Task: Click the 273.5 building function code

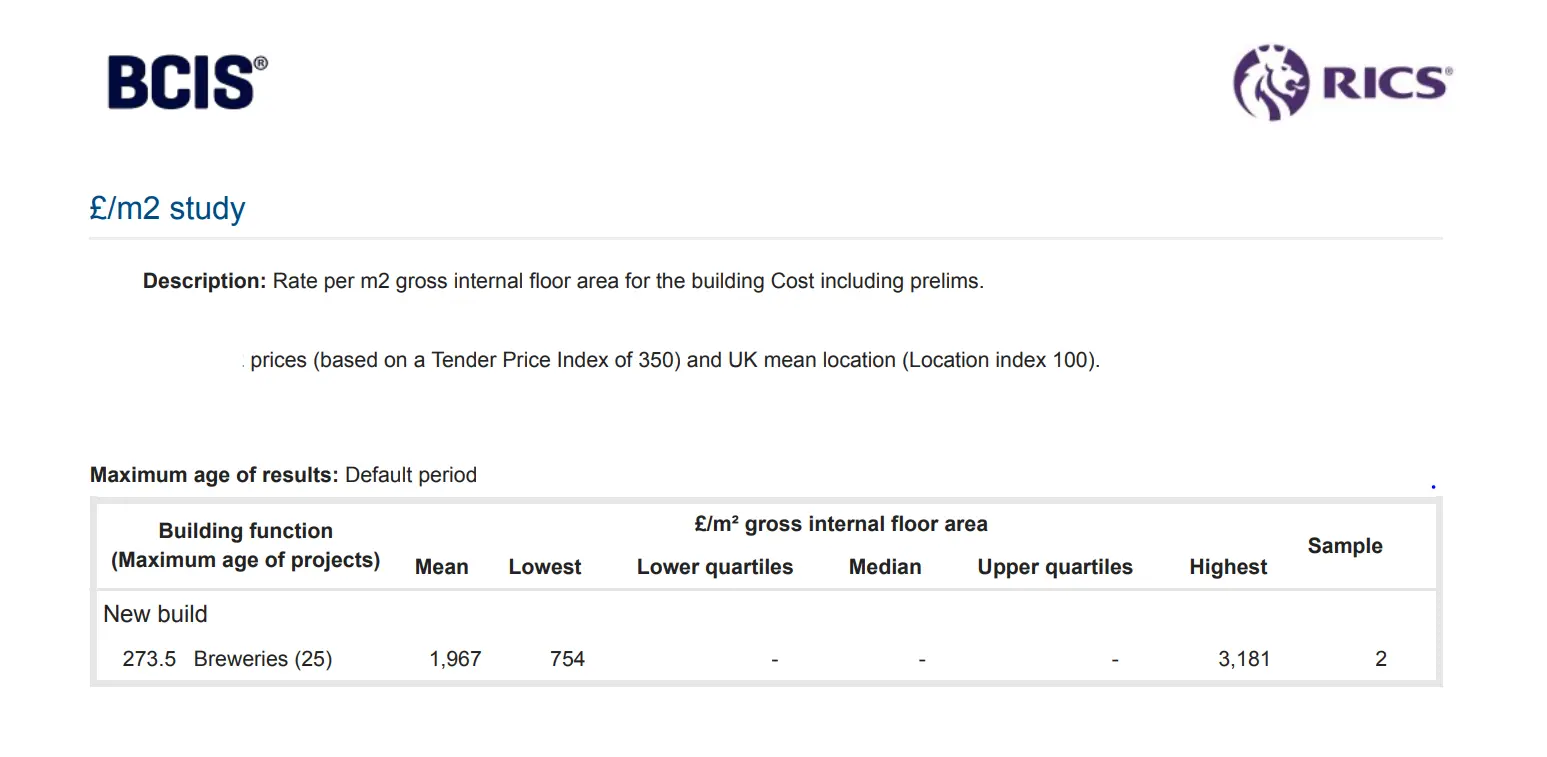Action: click(x=149, y=659)
